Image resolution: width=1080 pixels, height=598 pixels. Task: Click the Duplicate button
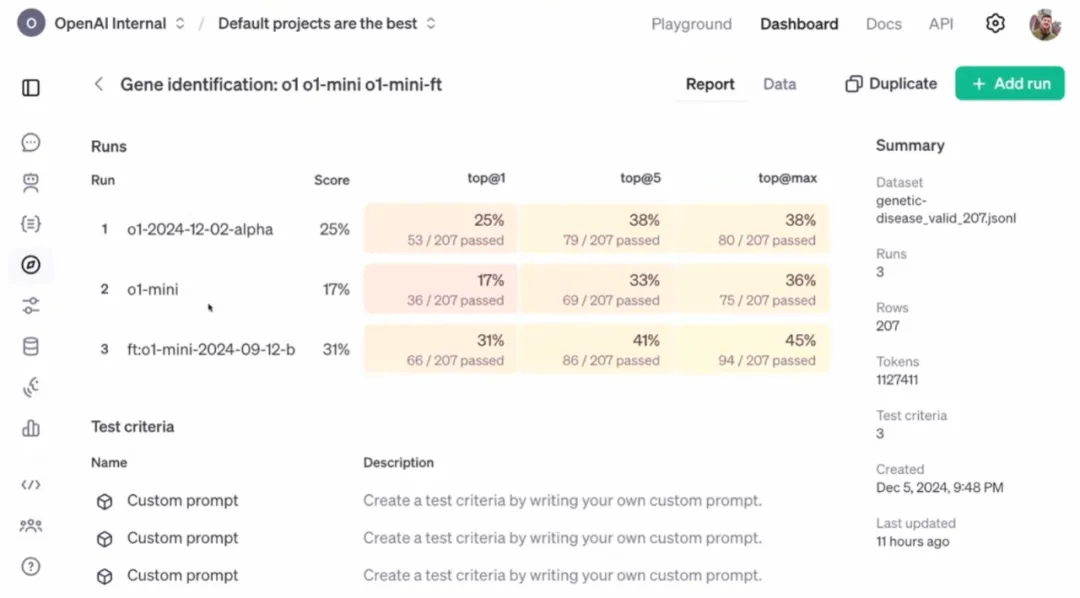tap(891, 84)
